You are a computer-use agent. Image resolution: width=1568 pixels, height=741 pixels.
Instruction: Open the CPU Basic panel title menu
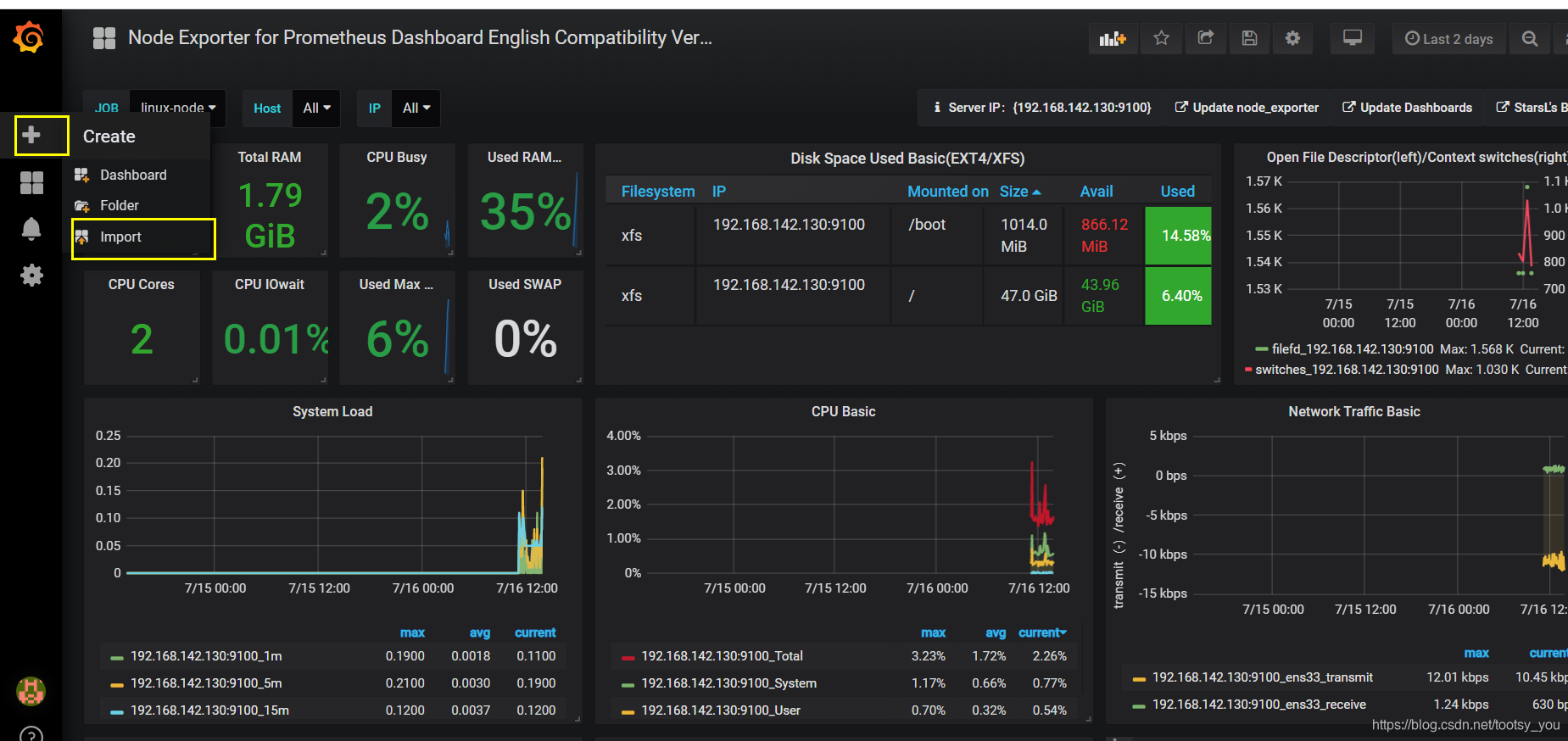(843, 411)
